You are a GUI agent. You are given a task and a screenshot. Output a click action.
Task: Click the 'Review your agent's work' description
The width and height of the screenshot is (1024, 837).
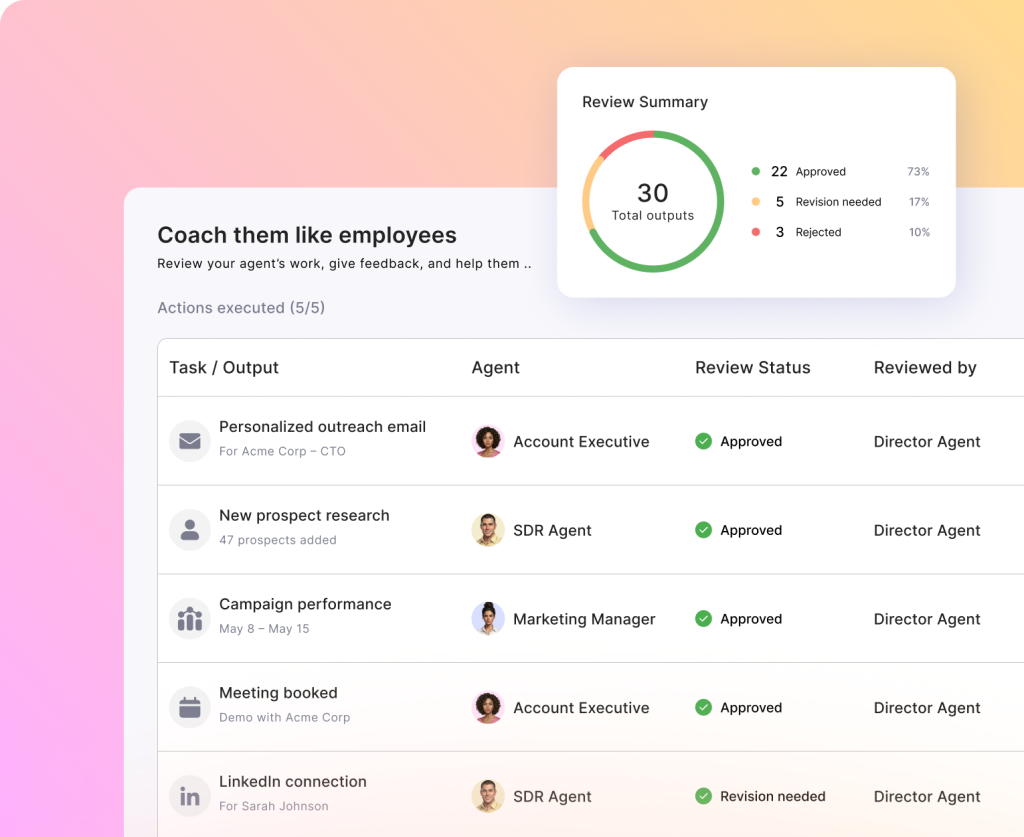pyautogui.click(x=344, y=264)
